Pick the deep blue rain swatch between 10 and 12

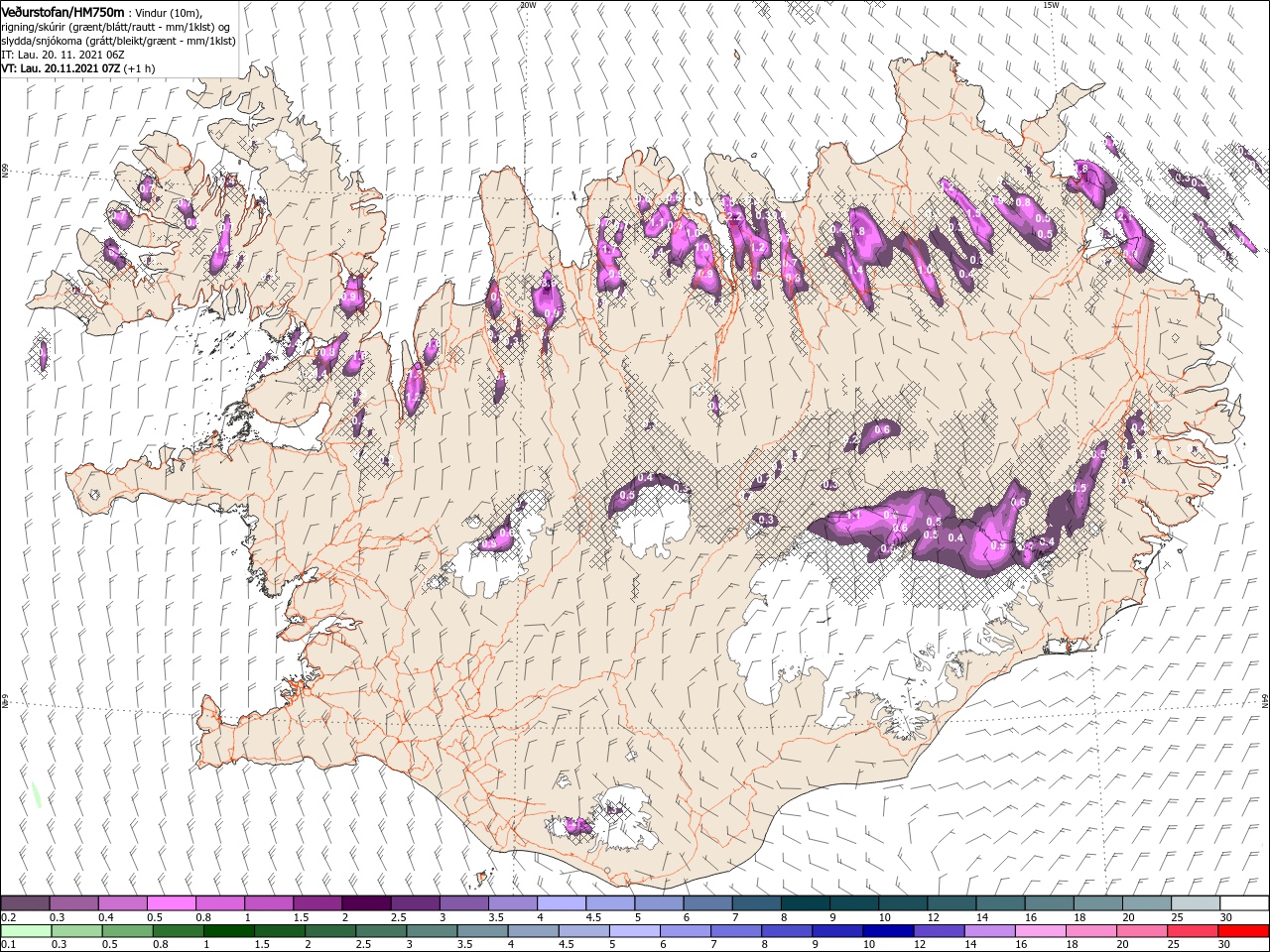pyautogui.click(x=887, y=931)
